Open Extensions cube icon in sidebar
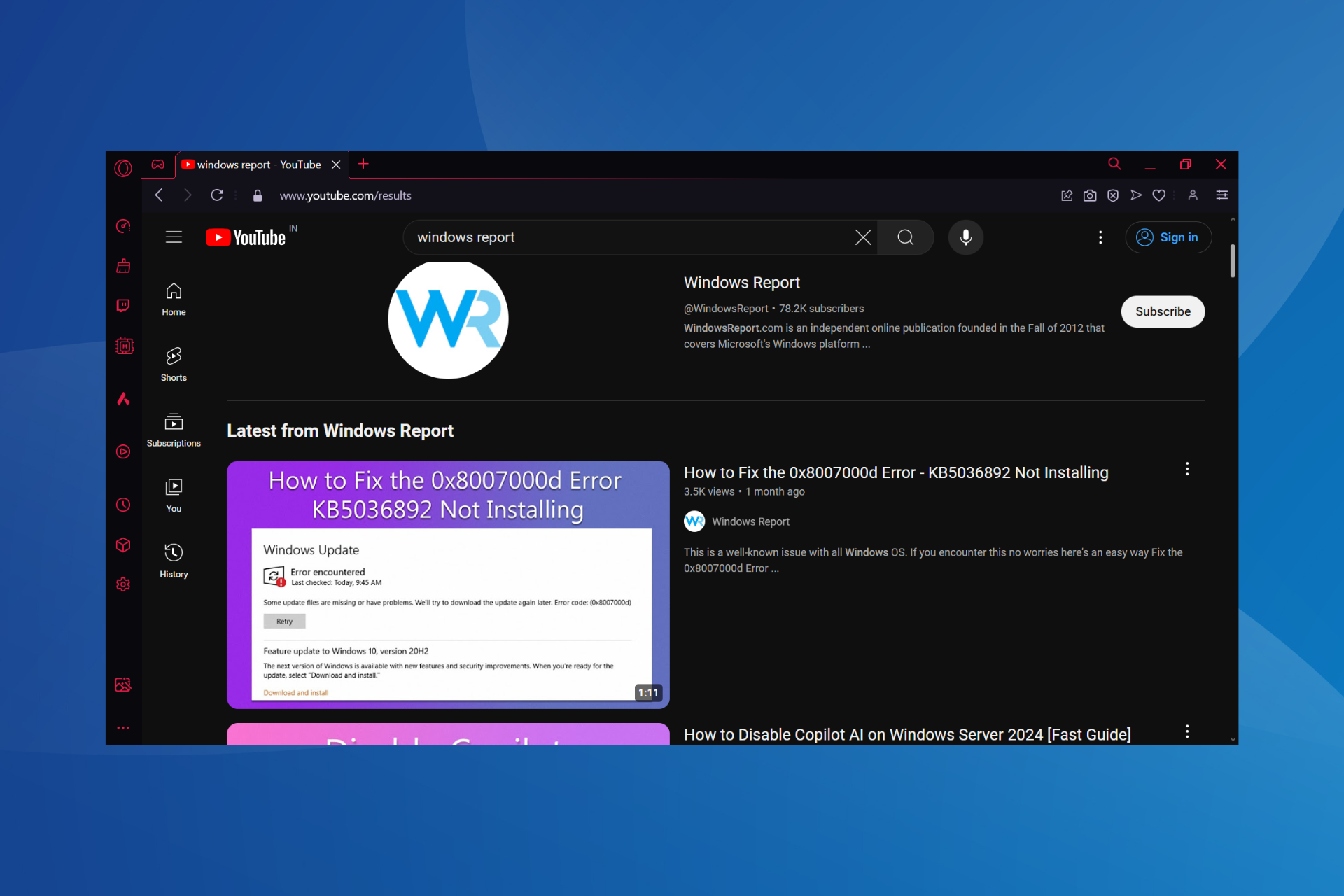The width and height of the screenshot is (1344, 896). pos(123,545)
